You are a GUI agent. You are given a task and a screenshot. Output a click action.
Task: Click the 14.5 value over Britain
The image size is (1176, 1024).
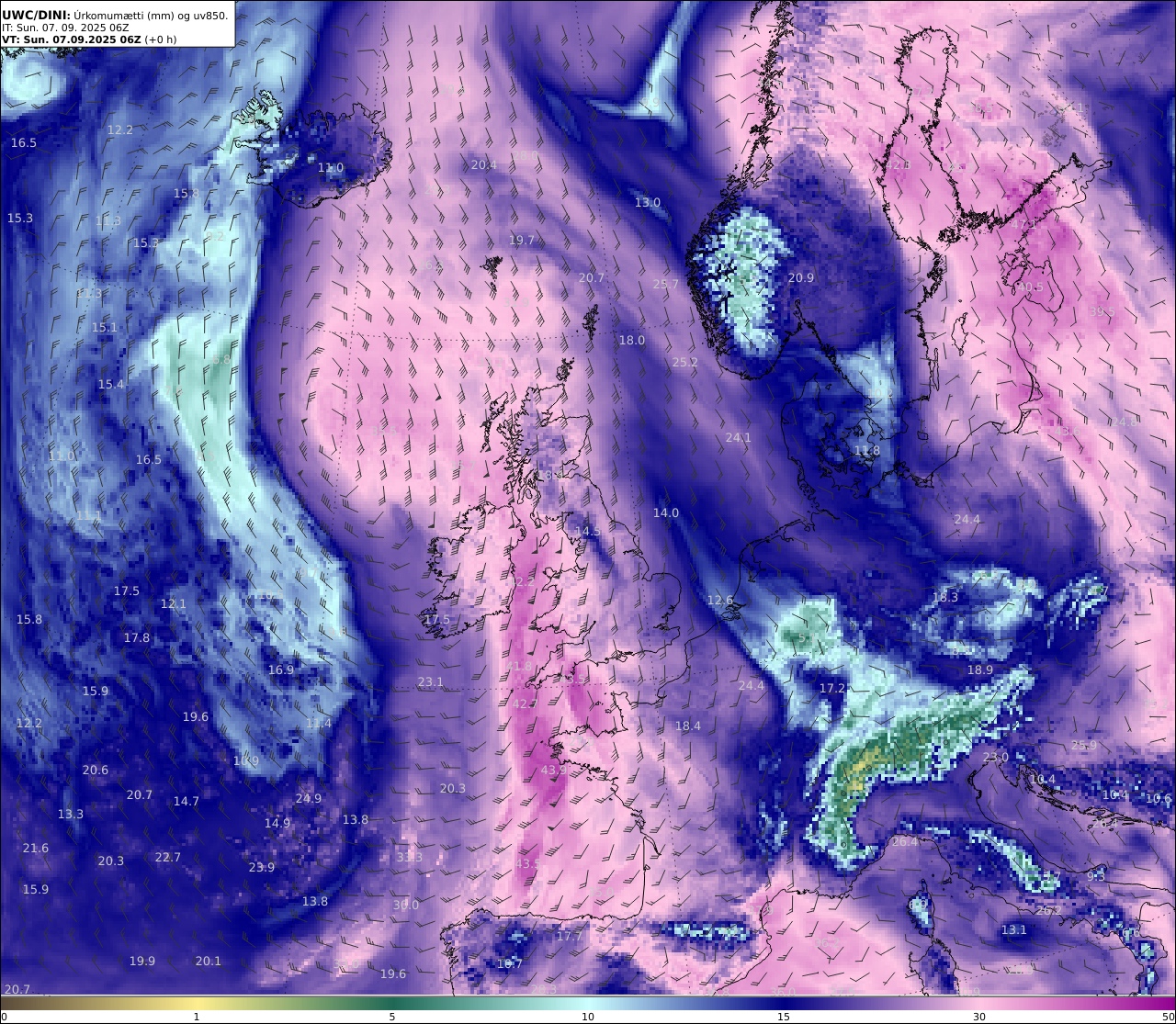588,531
